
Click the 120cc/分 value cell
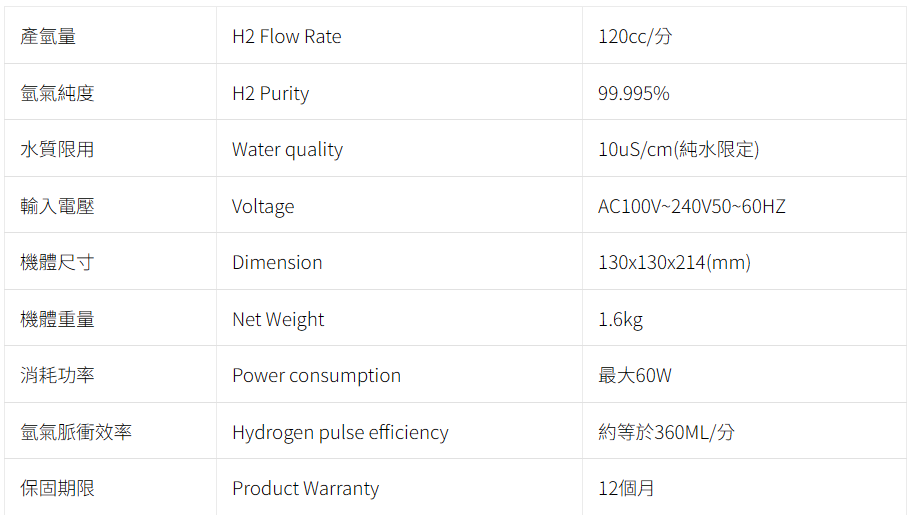(x=635, y=37)
